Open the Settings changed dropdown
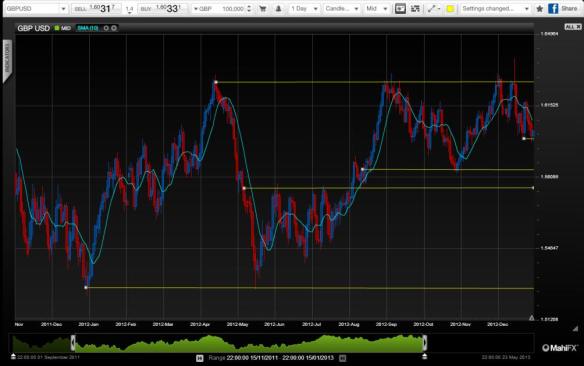Screen dimensions: 584x366 coord(495,9)
